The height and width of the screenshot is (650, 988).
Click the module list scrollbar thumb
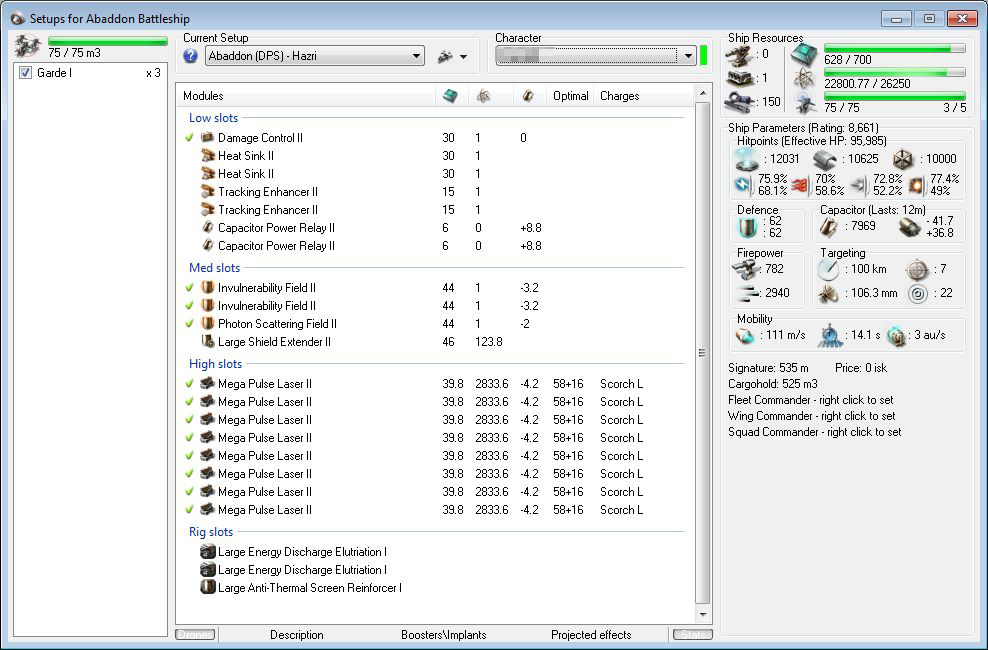(703, 353)
